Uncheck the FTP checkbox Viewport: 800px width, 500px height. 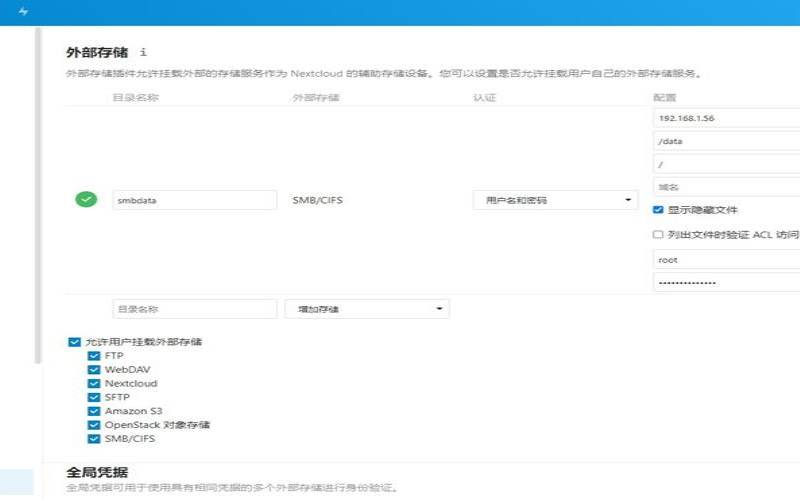click(x=94, y=356)
